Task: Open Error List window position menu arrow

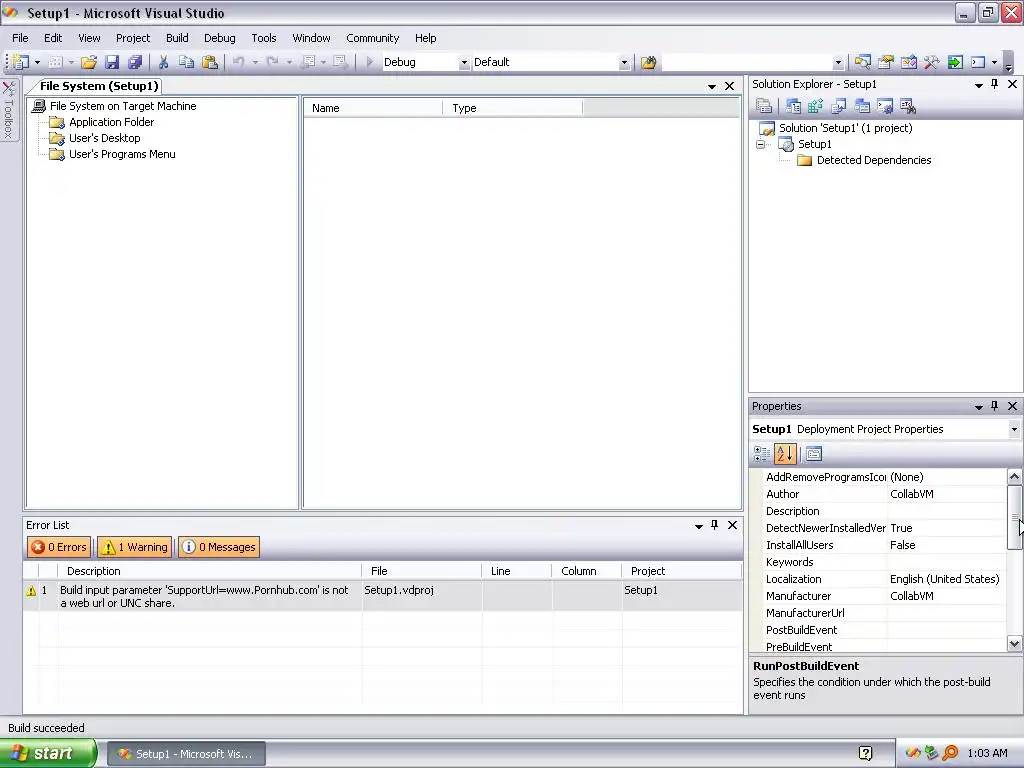Action: (x=699, y=526)
